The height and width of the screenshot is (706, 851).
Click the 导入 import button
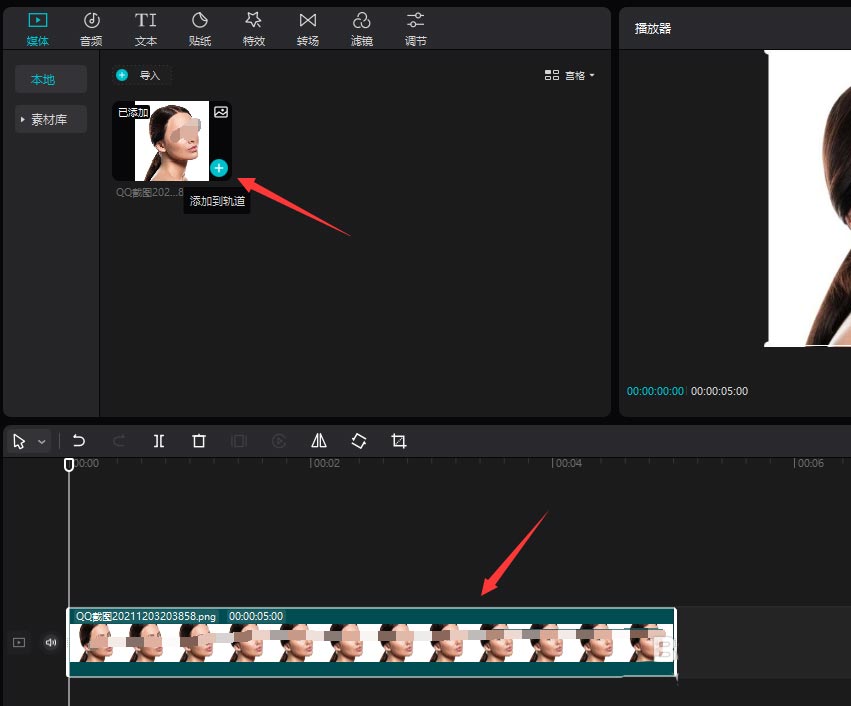tap(141, 75)
